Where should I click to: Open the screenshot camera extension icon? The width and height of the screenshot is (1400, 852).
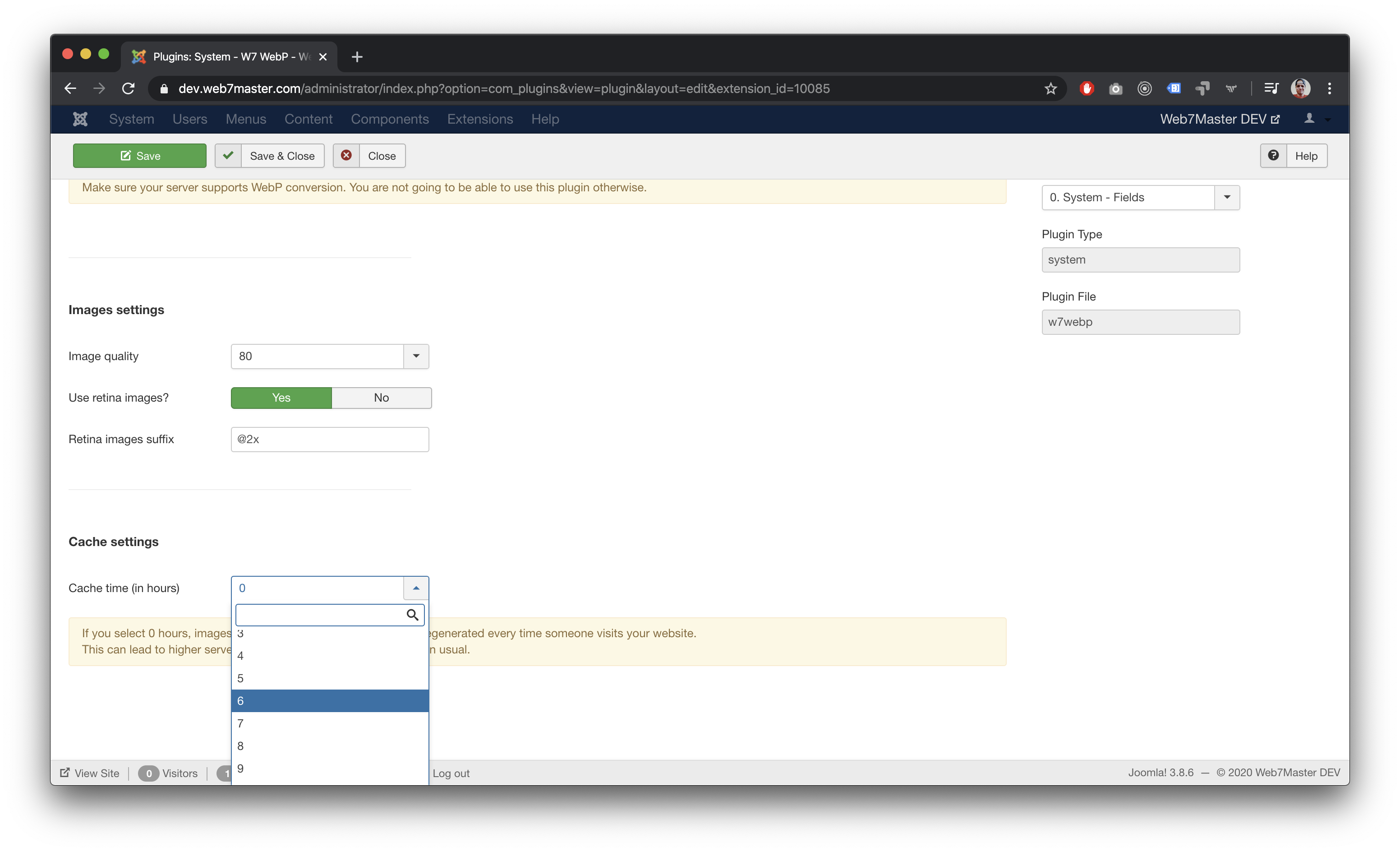click(x=1115, y=88)
